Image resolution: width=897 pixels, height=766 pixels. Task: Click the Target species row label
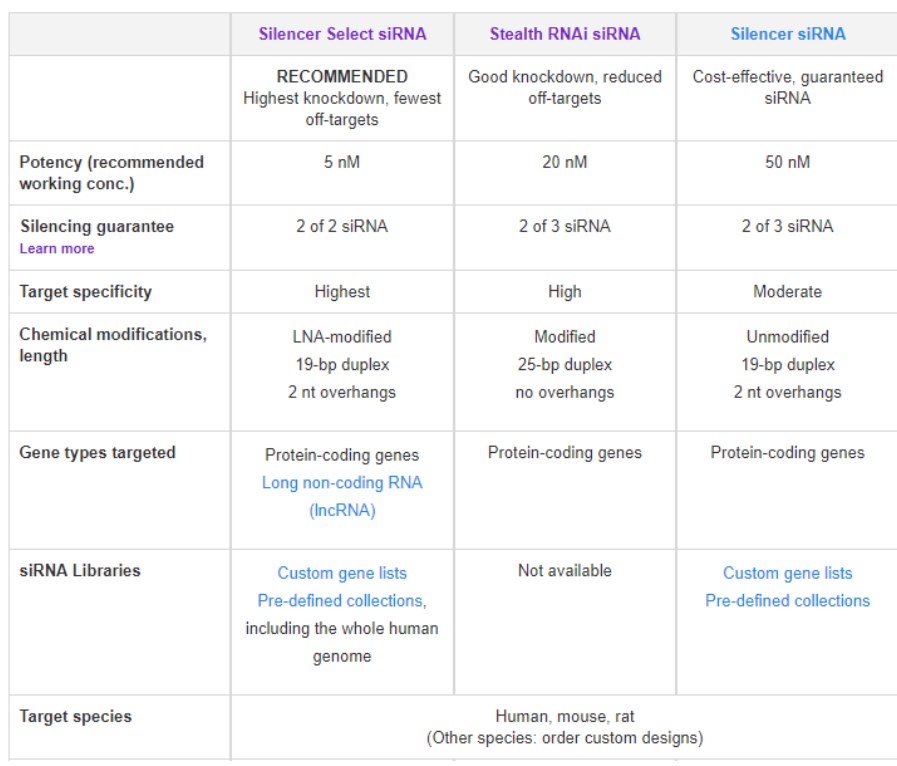(x=75, y=717)
